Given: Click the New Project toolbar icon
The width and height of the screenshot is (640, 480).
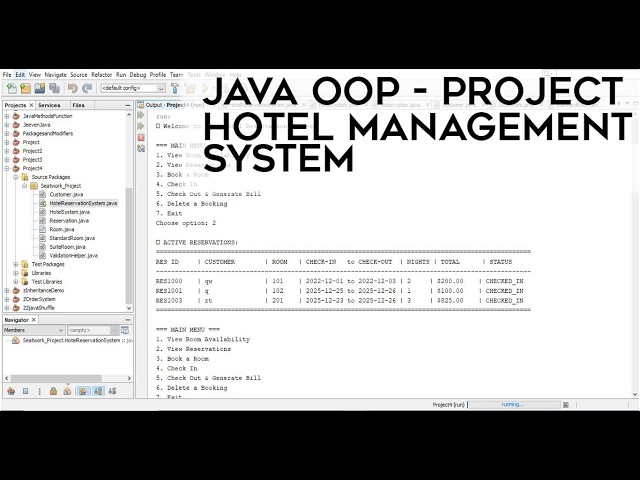Looking at the screenshot, I should click(x=26, y=88).
